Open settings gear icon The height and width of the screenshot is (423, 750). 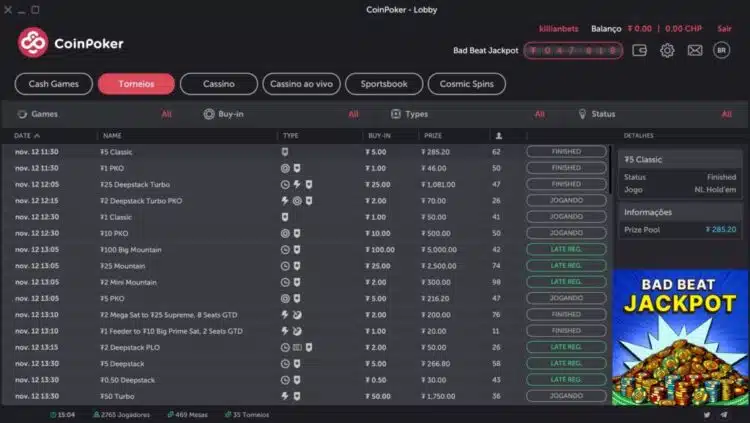click(667, 50)
